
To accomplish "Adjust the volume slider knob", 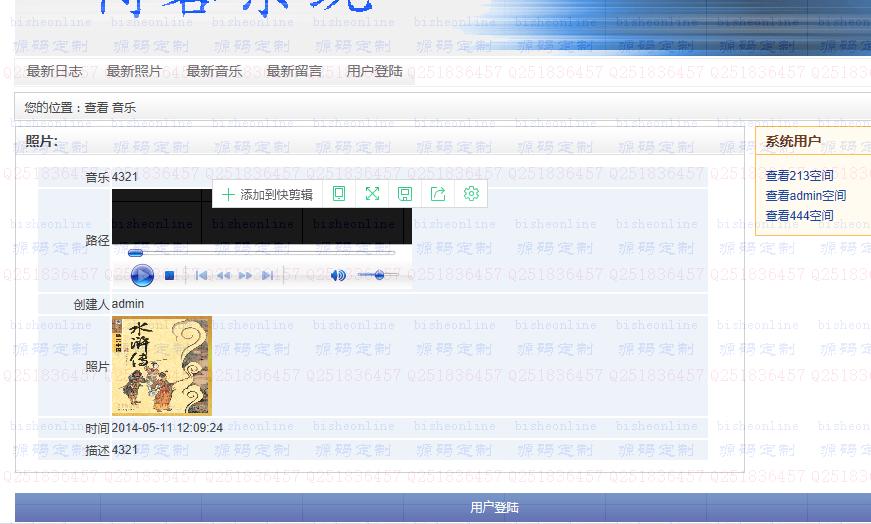I will [379, 275].
